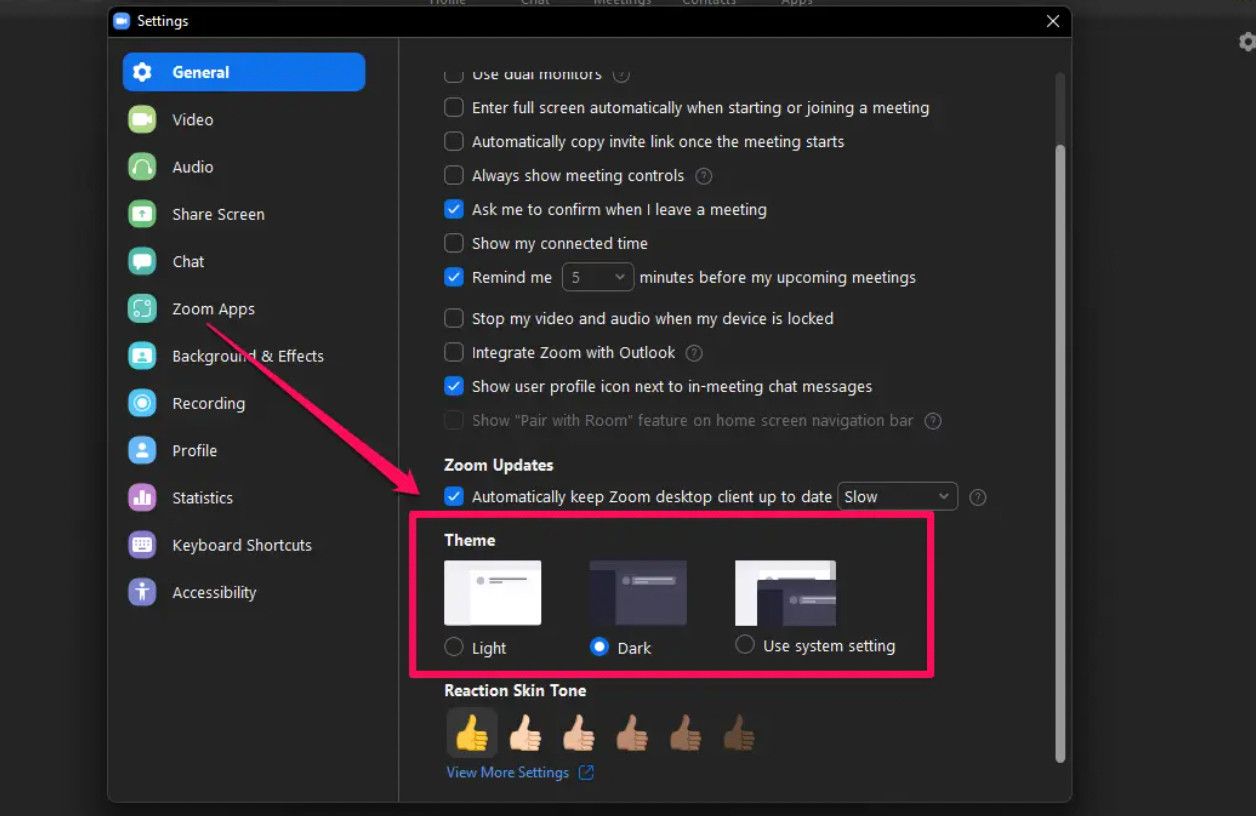Choose the medium-light skin tone thumbs-up
Viewport: 1256px width, 816px height.
[x=579, y=733]
